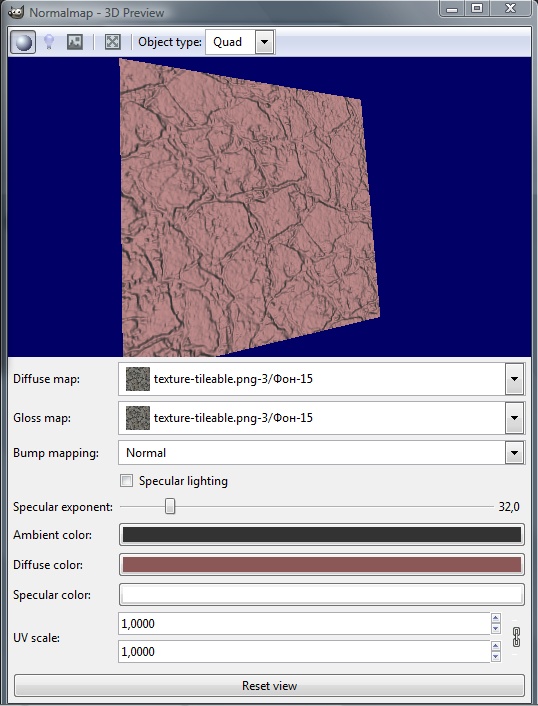Image resolution: width=538 pixels, height=706 pixels.
Task: Click the Diffuse map texture thumbnail
Action: coord(138,379)
